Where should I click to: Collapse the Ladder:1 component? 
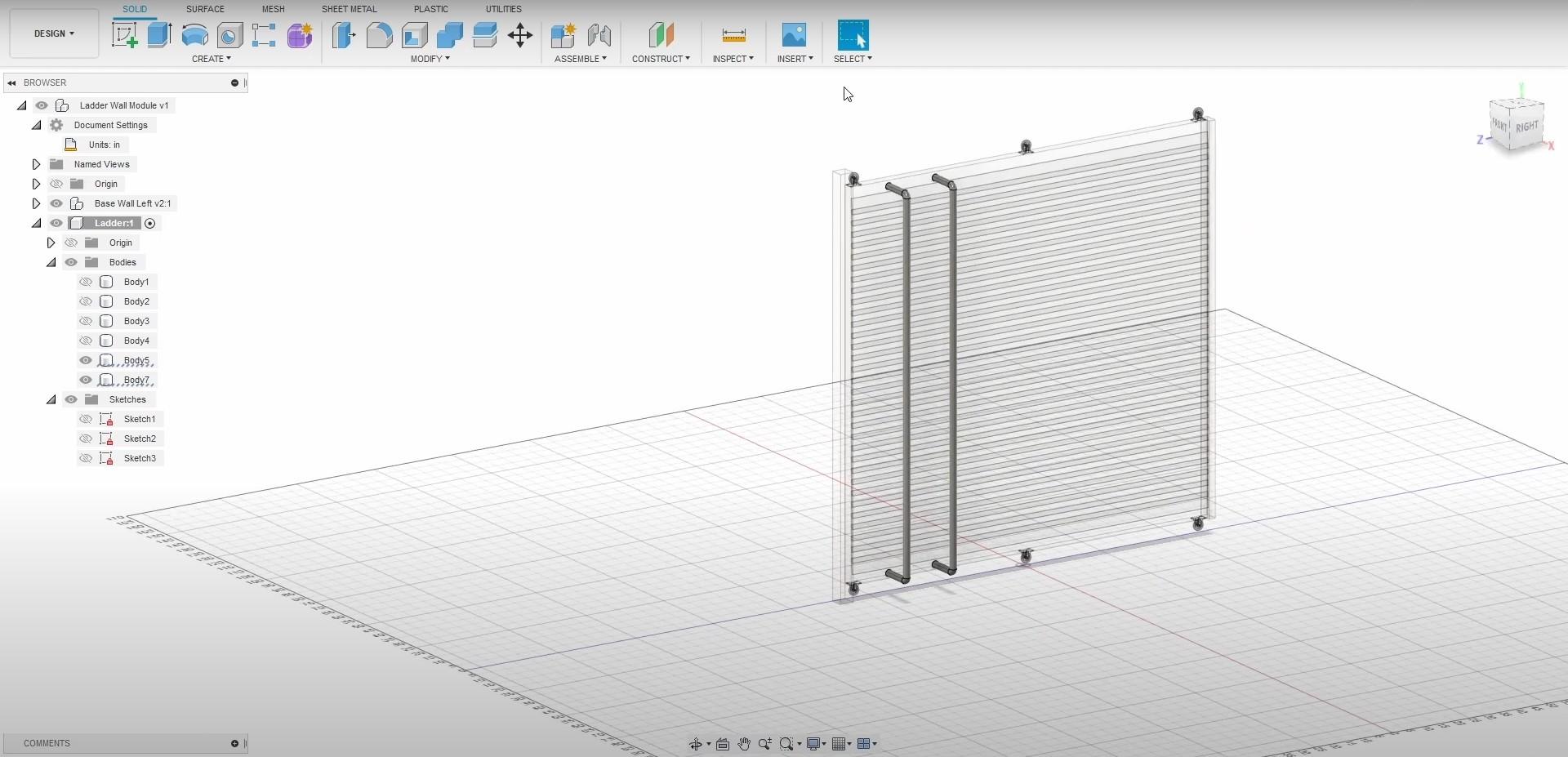click(37, 223)
